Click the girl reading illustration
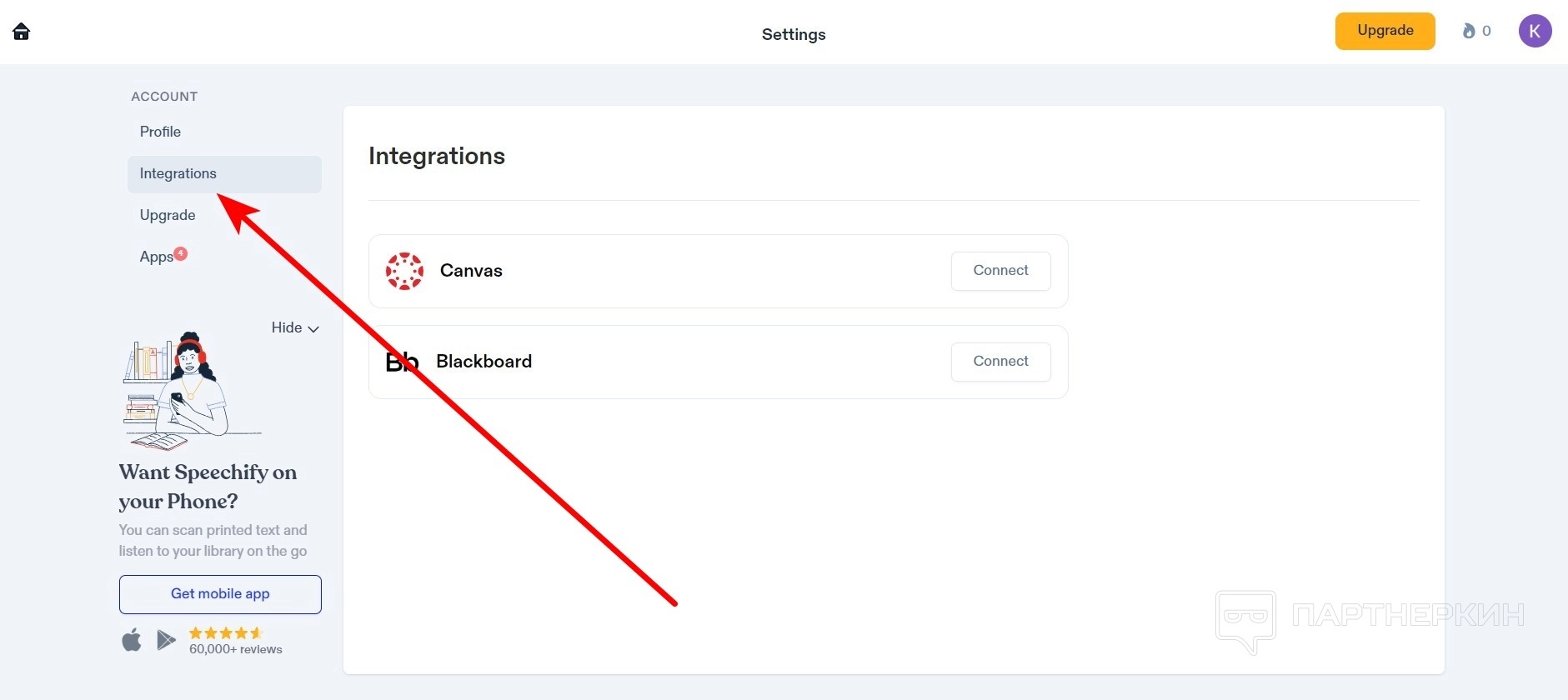 coord(185,390)
